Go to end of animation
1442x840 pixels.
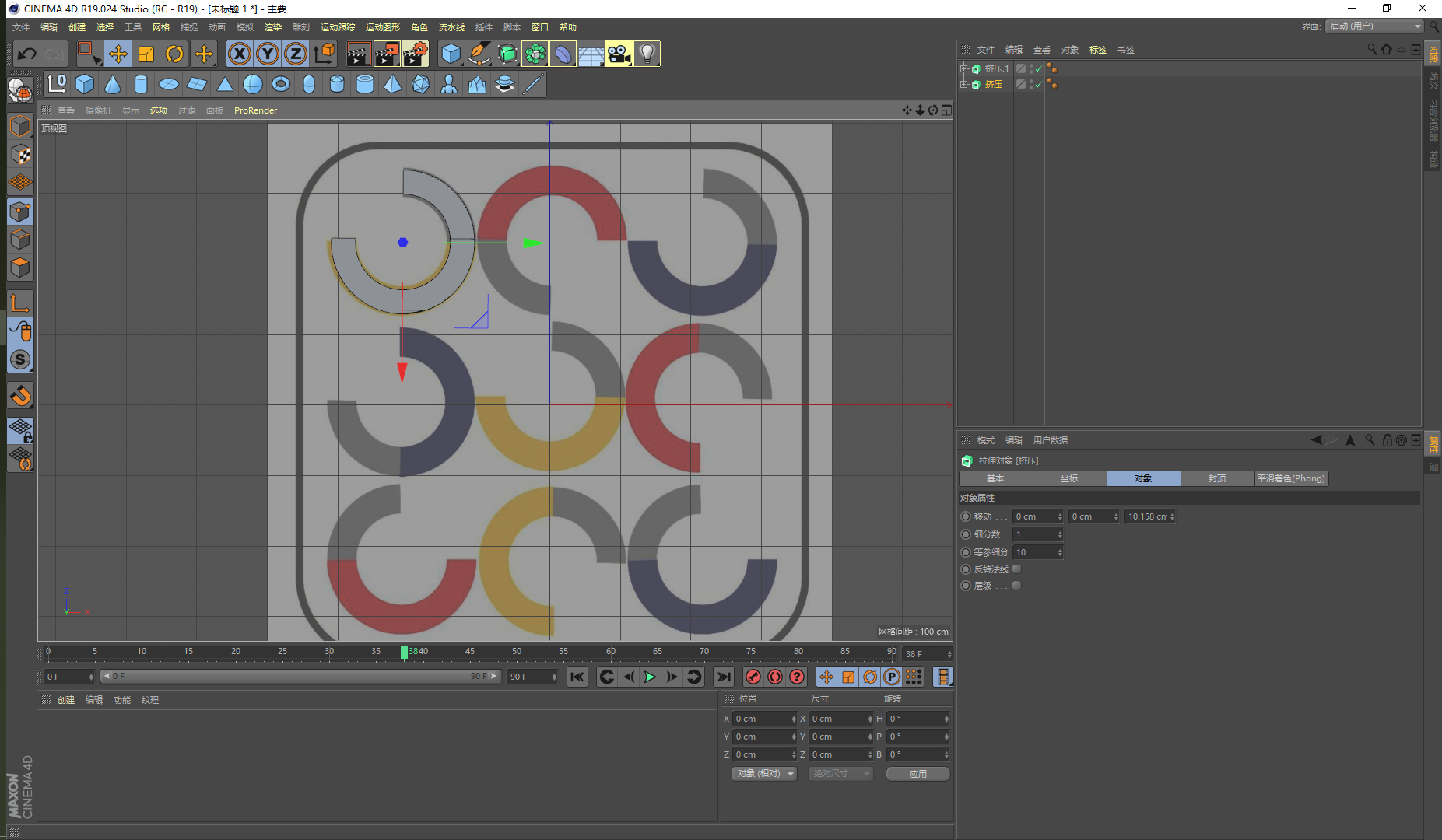724,677
